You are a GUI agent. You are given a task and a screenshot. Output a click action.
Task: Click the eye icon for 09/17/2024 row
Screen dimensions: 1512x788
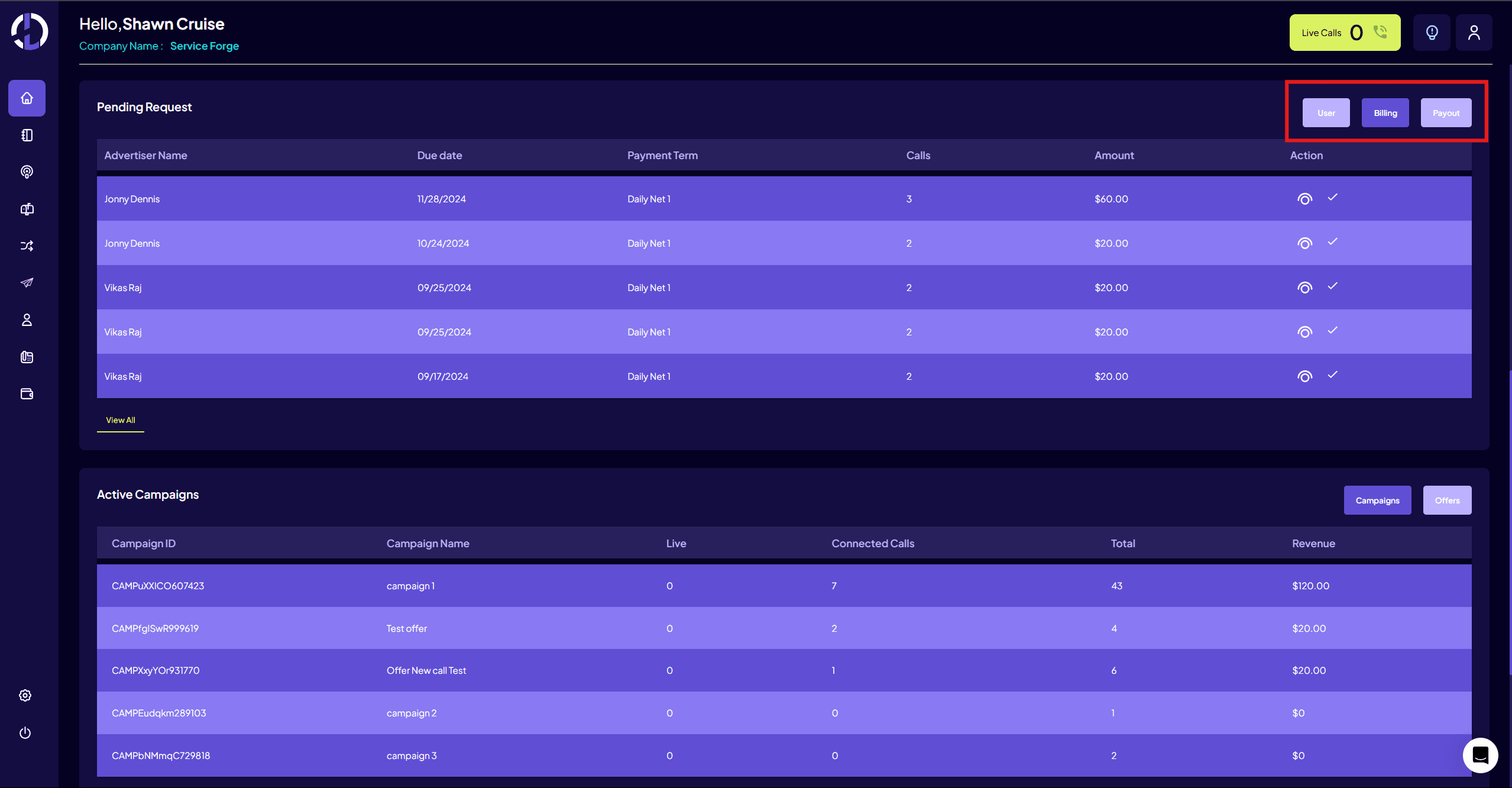[1304, 377]
